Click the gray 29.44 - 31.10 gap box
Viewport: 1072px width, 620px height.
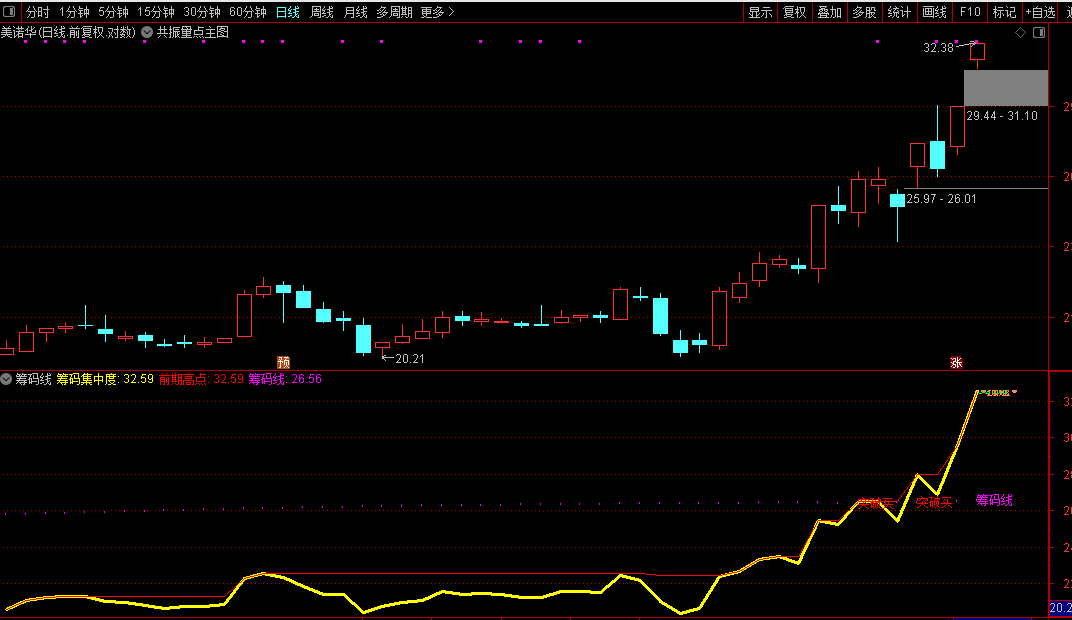tap(1006, 87)
